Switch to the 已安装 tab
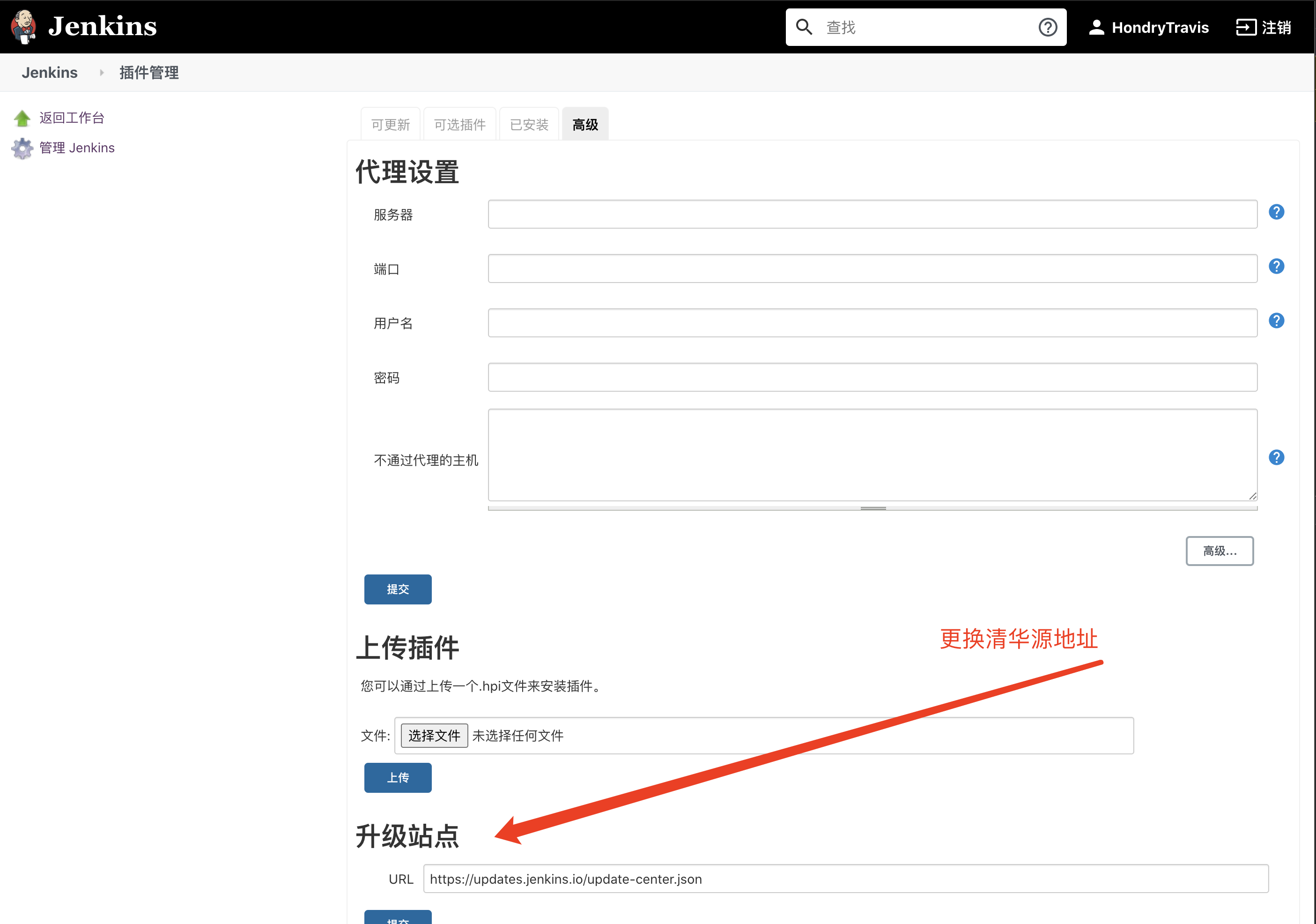The height and width of the screenshot is (924, 1316). pos(528,124)
